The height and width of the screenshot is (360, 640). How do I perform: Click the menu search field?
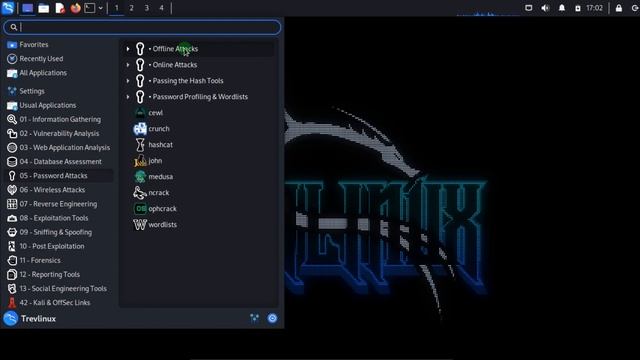click(x=142, y=27)
